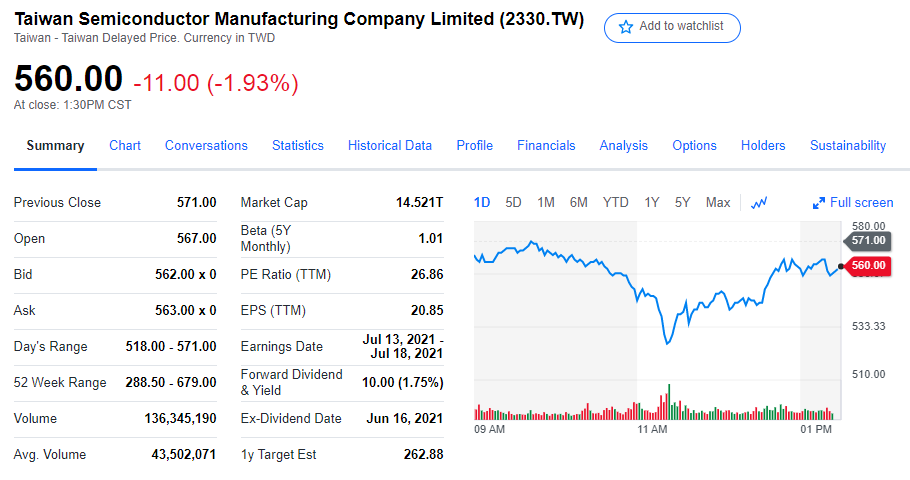Open the chart type comparison icon
910x480 pixels.
click(x=759, y=202)
